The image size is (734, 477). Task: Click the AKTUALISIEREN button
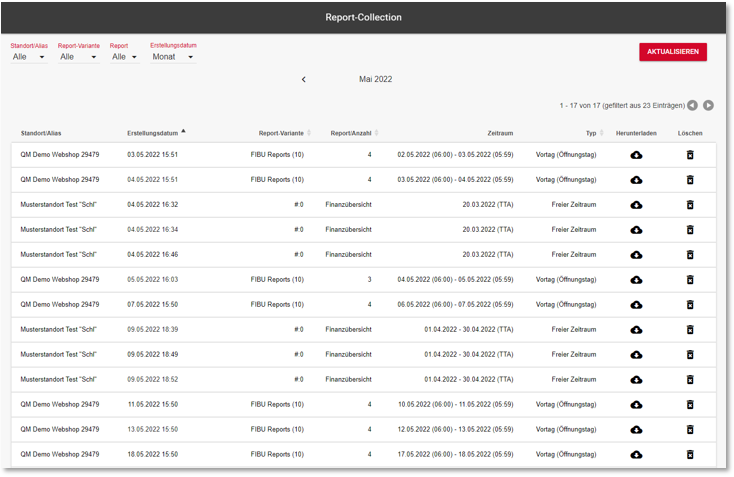(672, 52)
